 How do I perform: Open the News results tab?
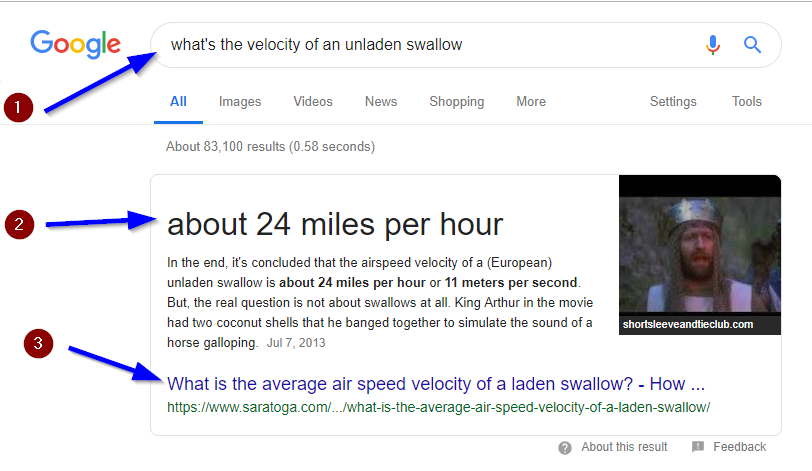point(381,101)
